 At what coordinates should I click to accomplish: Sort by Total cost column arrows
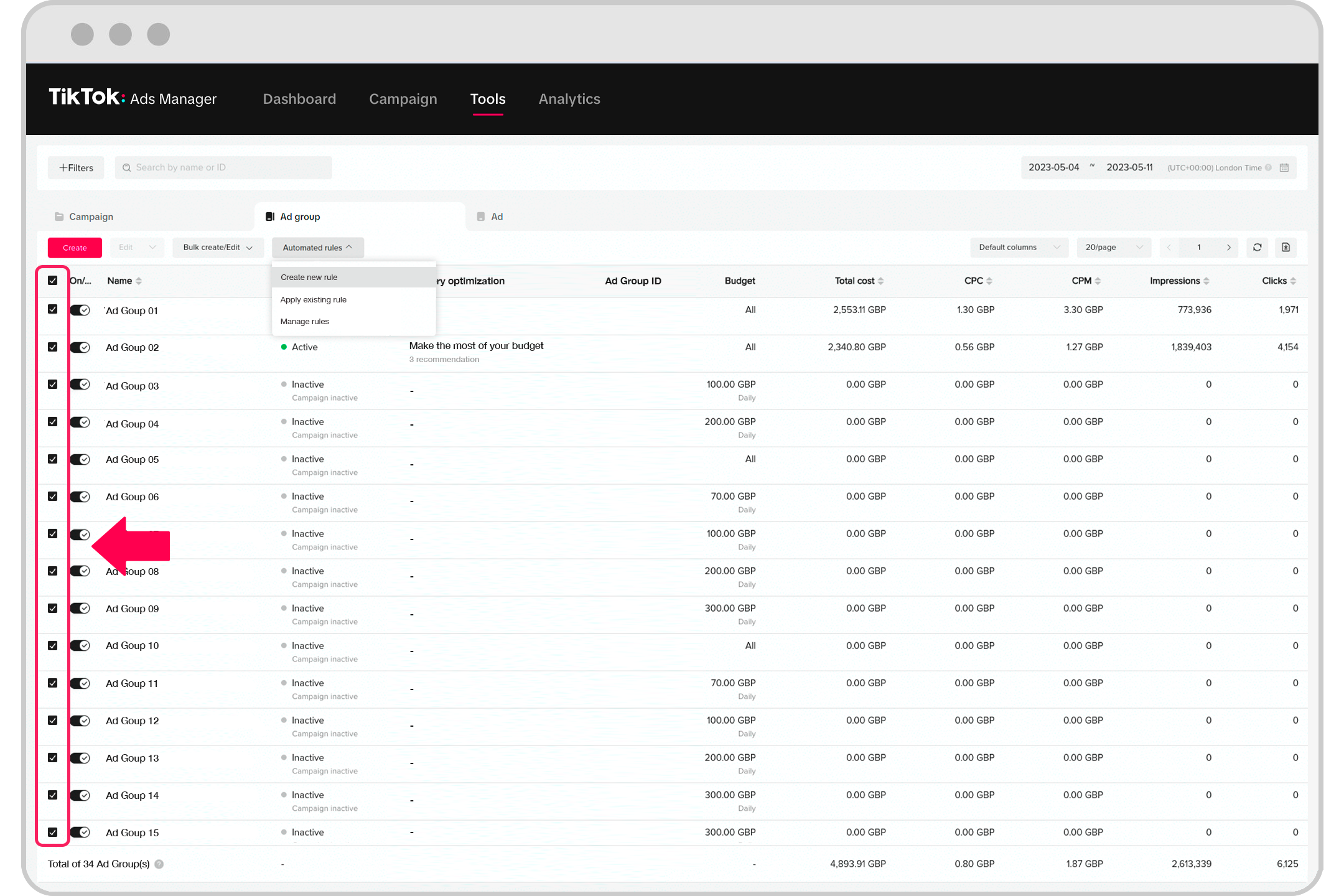tap(880, 281)
